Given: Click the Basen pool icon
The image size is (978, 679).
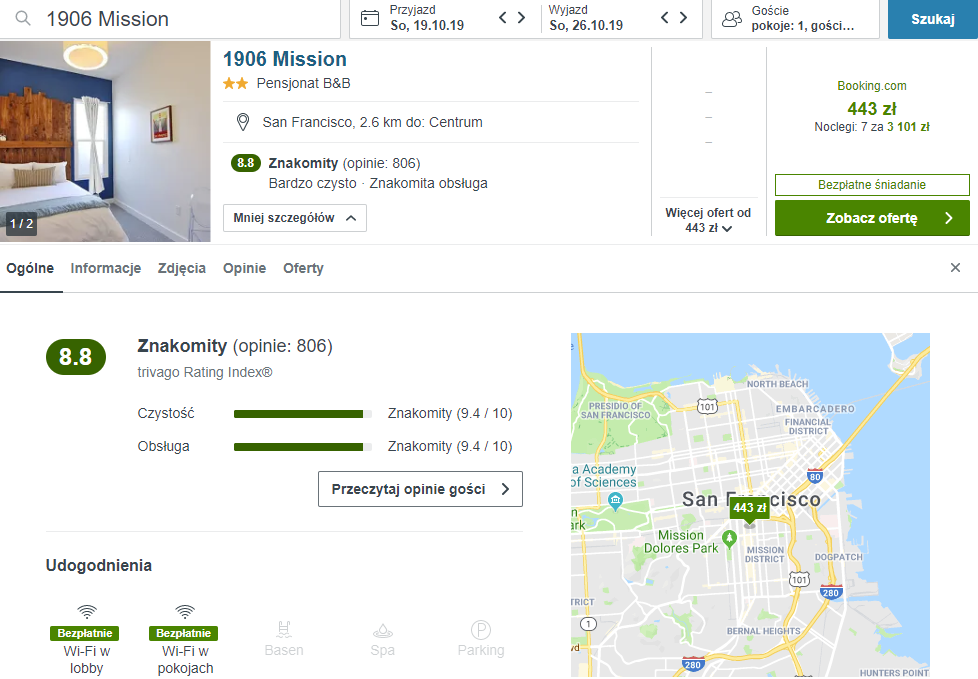Looking at the screenshot, I should tap(284, 630).
